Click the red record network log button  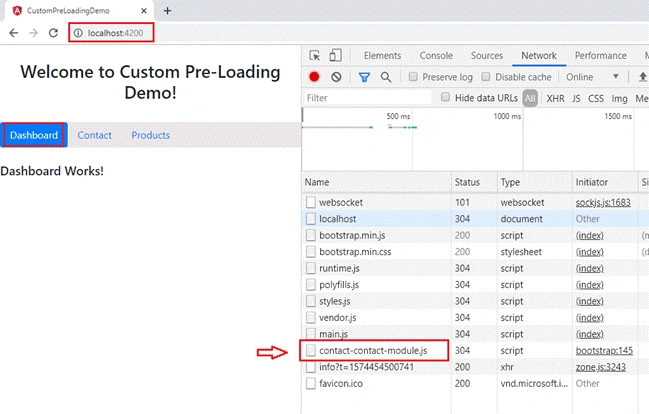pos(314,77)
